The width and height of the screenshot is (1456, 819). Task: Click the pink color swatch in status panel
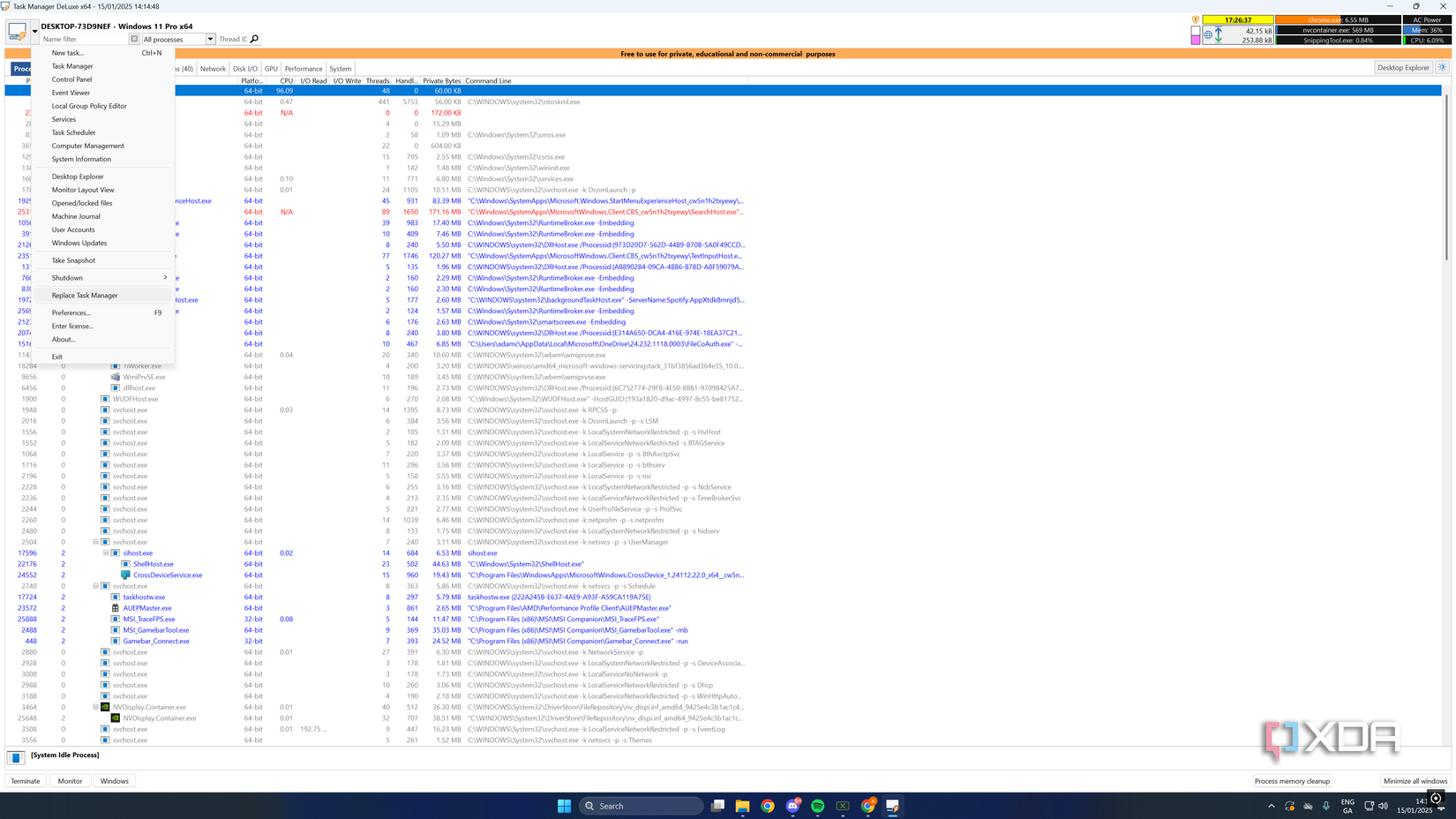click(1194, 39)
